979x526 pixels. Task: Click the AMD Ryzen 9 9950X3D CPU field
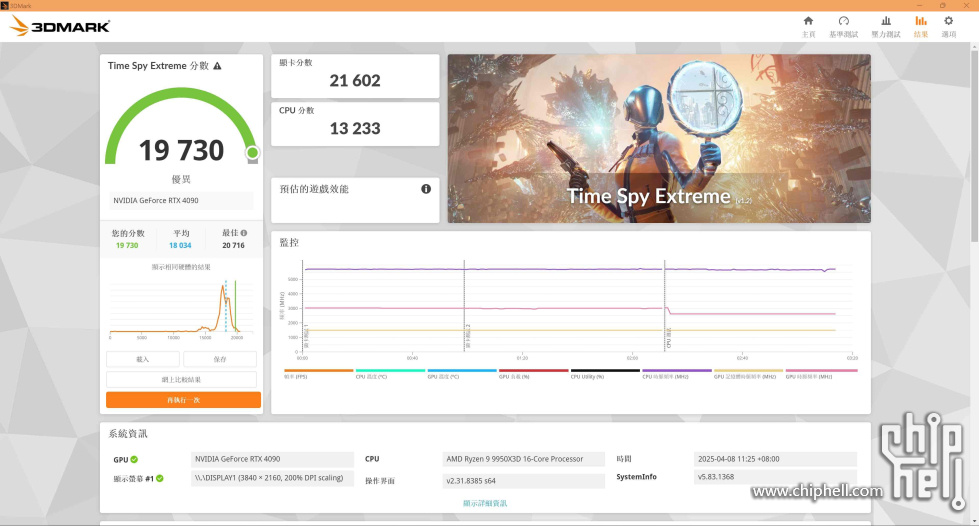(x=523, y=459)
